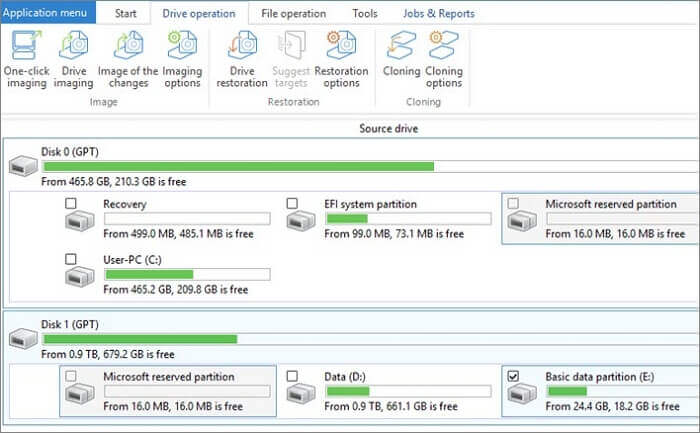Open the Application menu dropdown

point(49,13)
